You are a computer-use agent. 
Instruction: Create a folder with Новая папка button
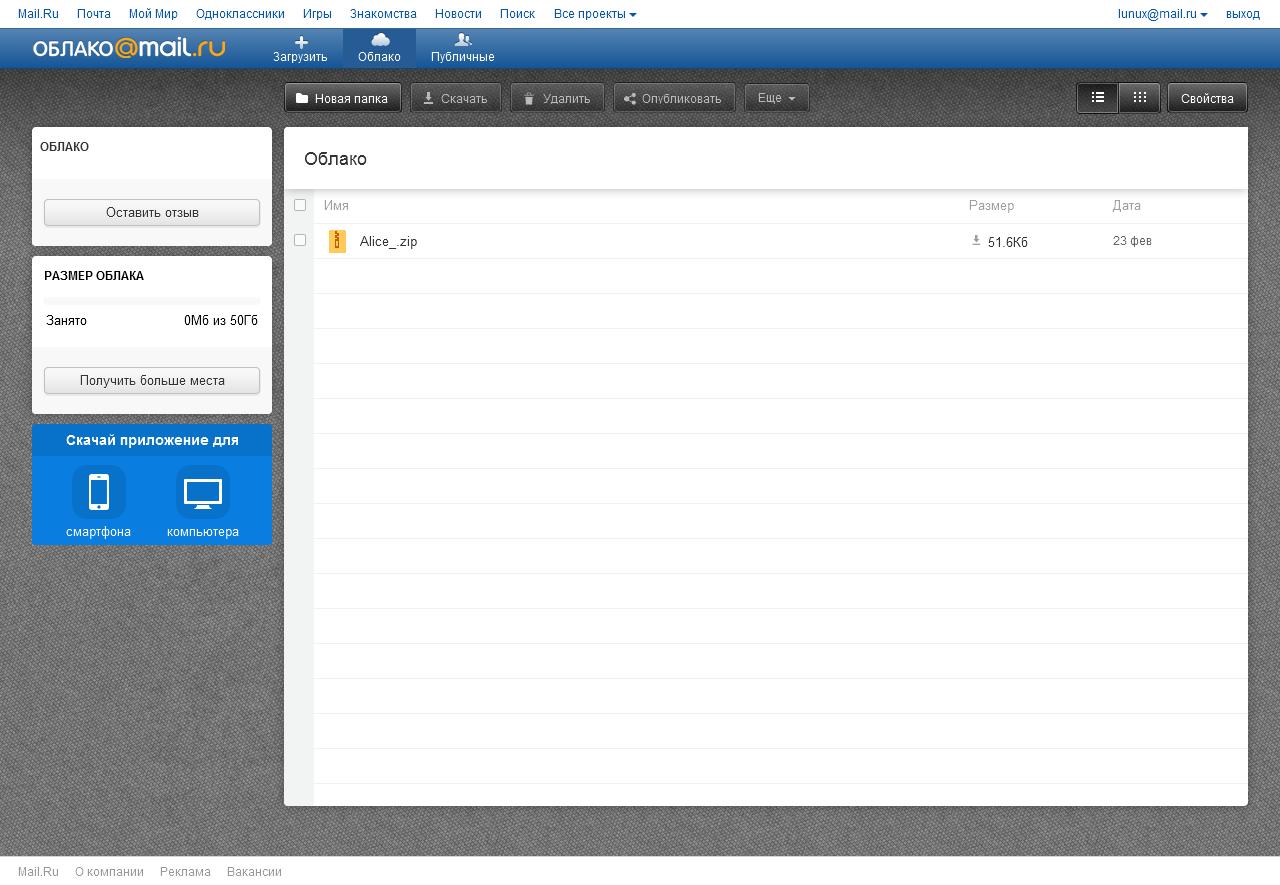pos(343,98)
